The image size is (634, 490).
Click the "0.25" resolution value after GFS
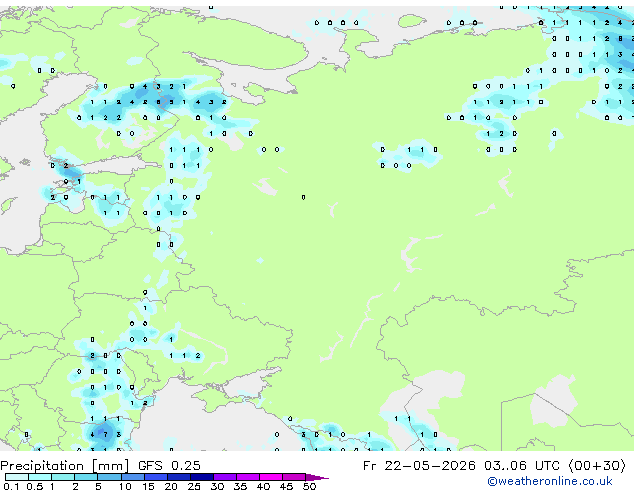186,466
